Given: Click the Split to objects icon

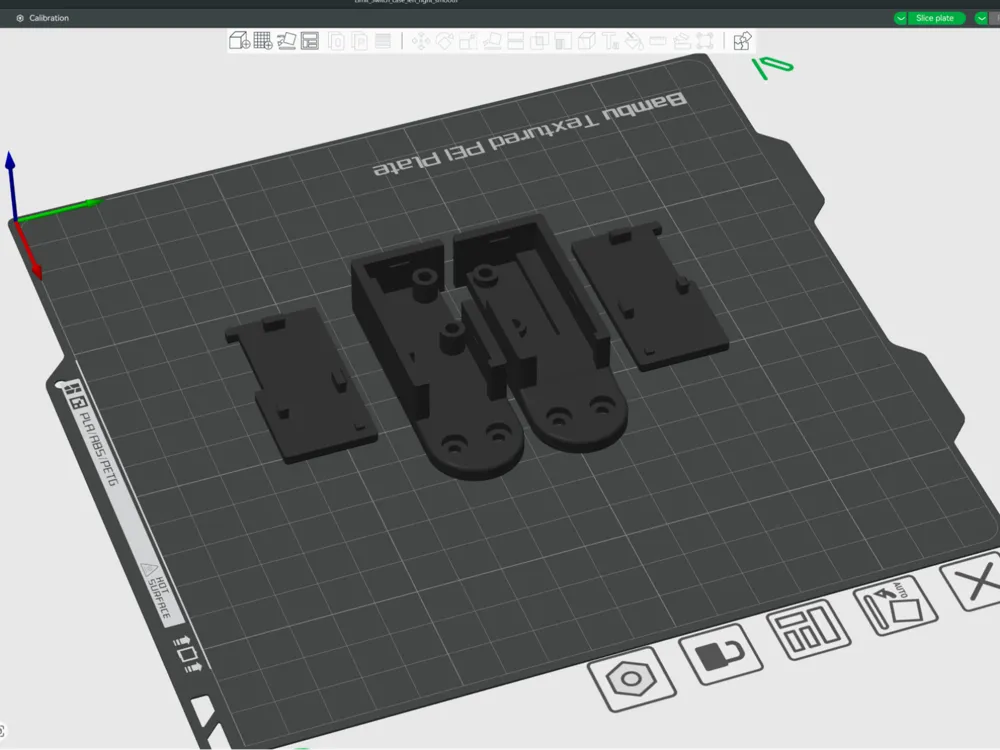Looking at the screenshot, I should tap(337, 41).
